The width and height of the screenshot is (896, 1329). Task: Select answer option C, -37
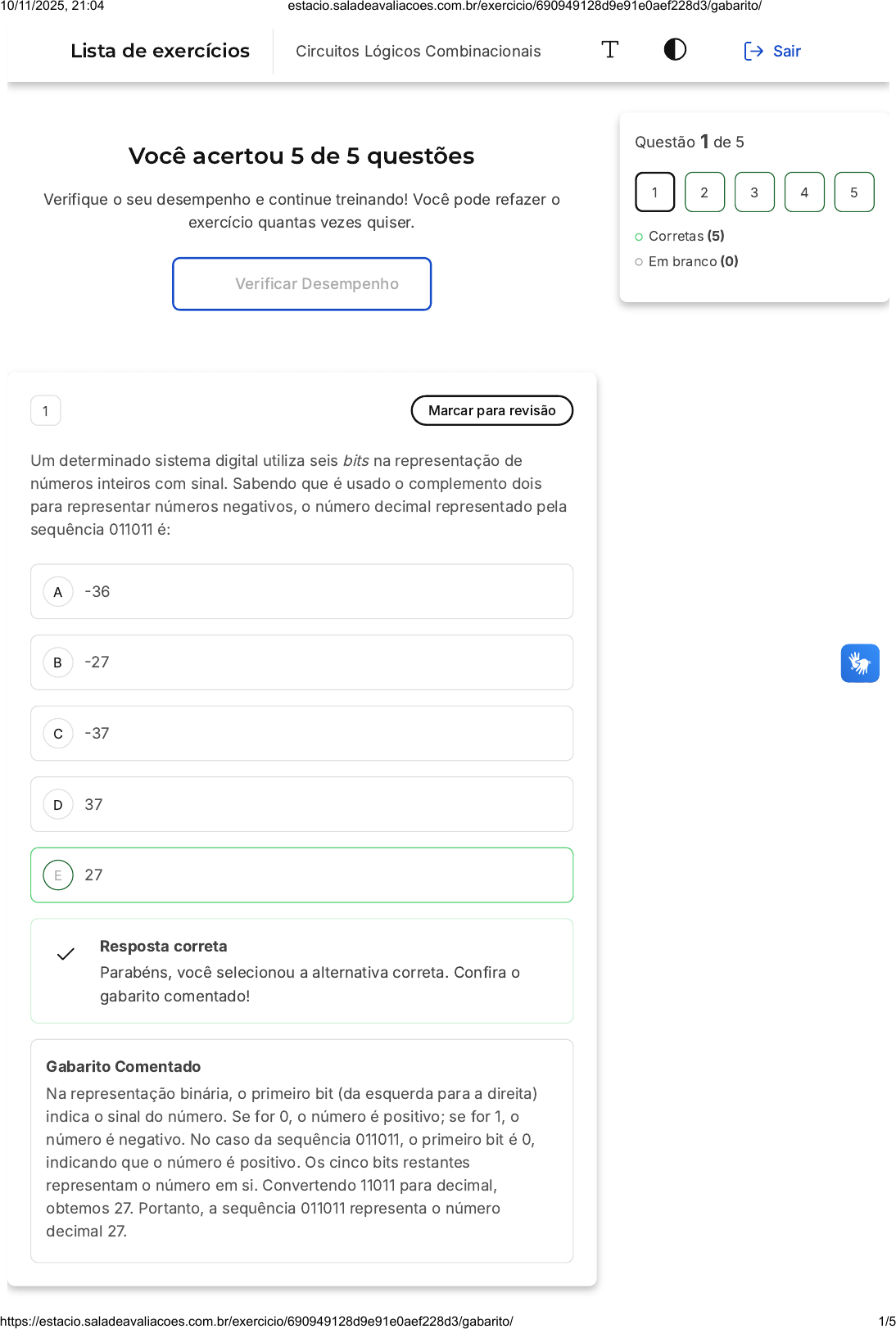click(301, 734)
